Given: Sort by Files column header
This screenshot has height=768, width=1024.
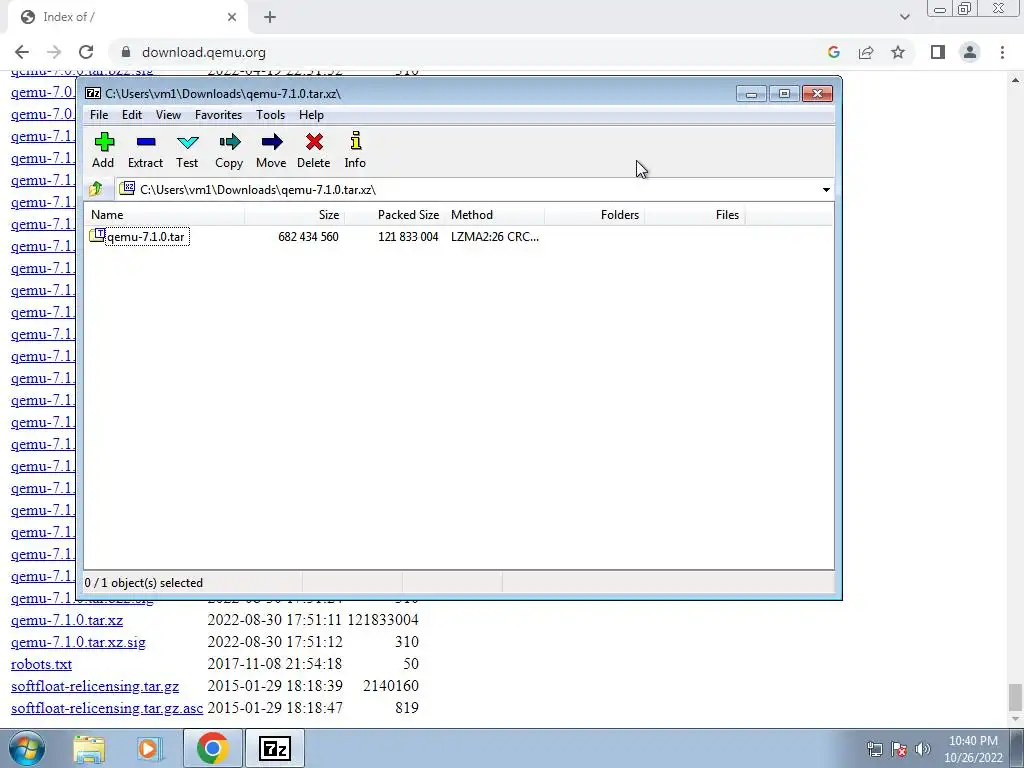Looking at the screenshot, I should (x=694, y=215).
